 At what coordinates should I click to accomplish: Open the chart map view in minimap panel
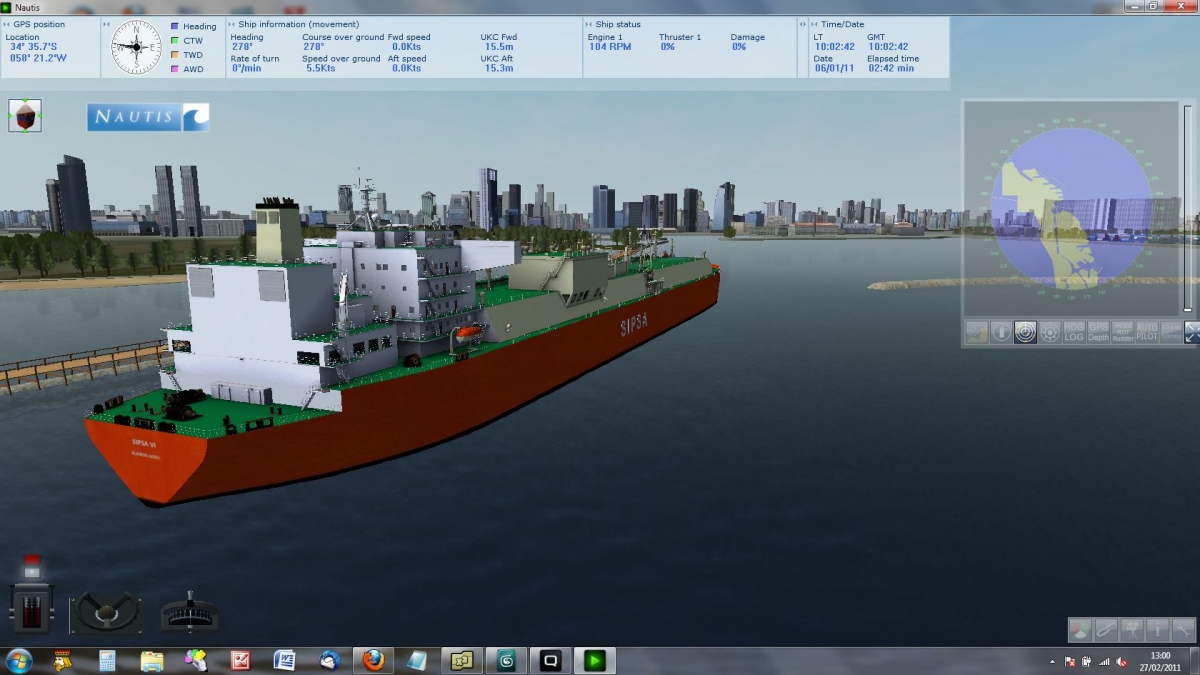point(977,333)
